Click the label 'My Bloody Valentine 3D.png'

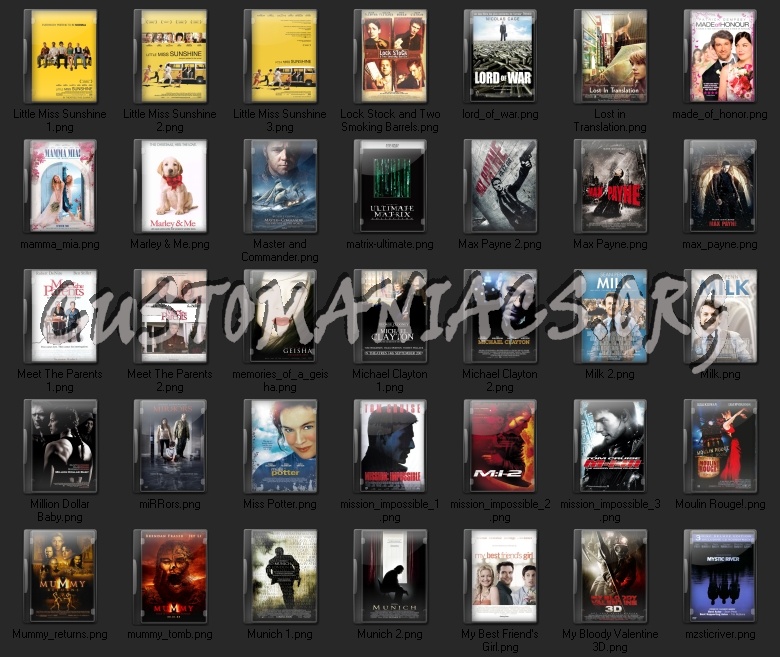coord(610,641)
